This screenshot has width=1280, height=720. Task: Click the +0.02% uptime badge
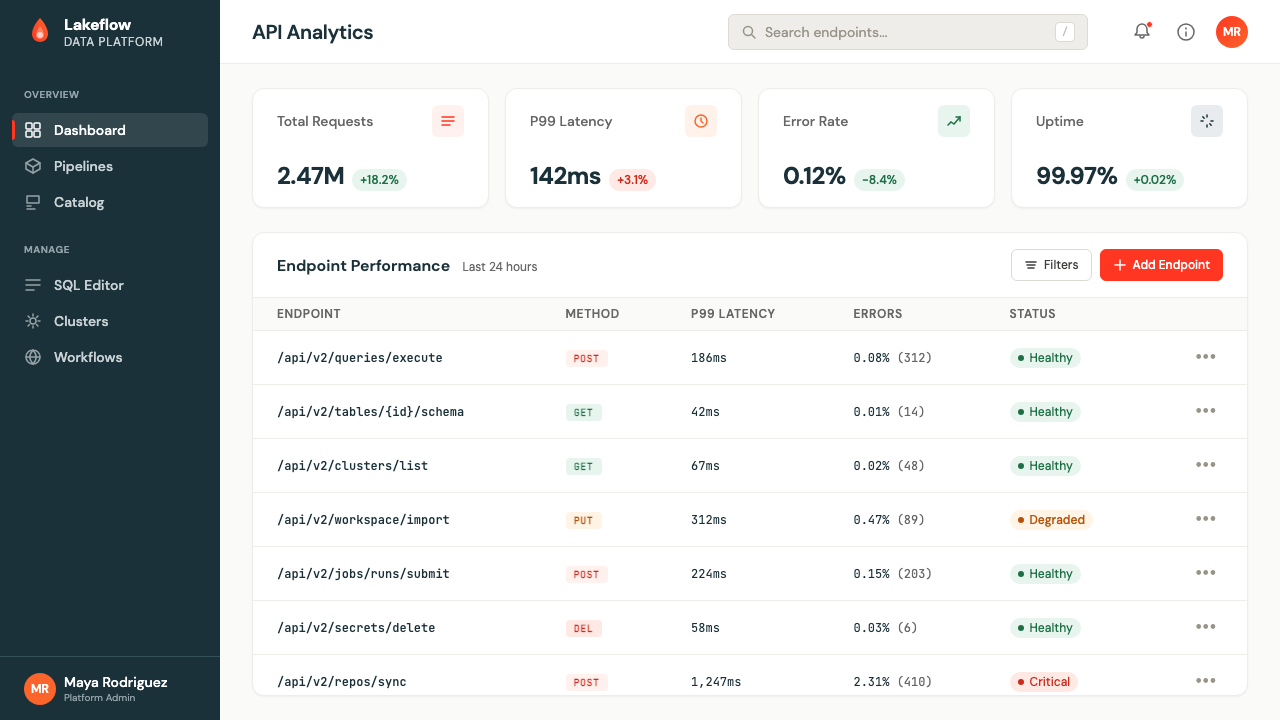pyautogui.click(x=1155, y=180)
